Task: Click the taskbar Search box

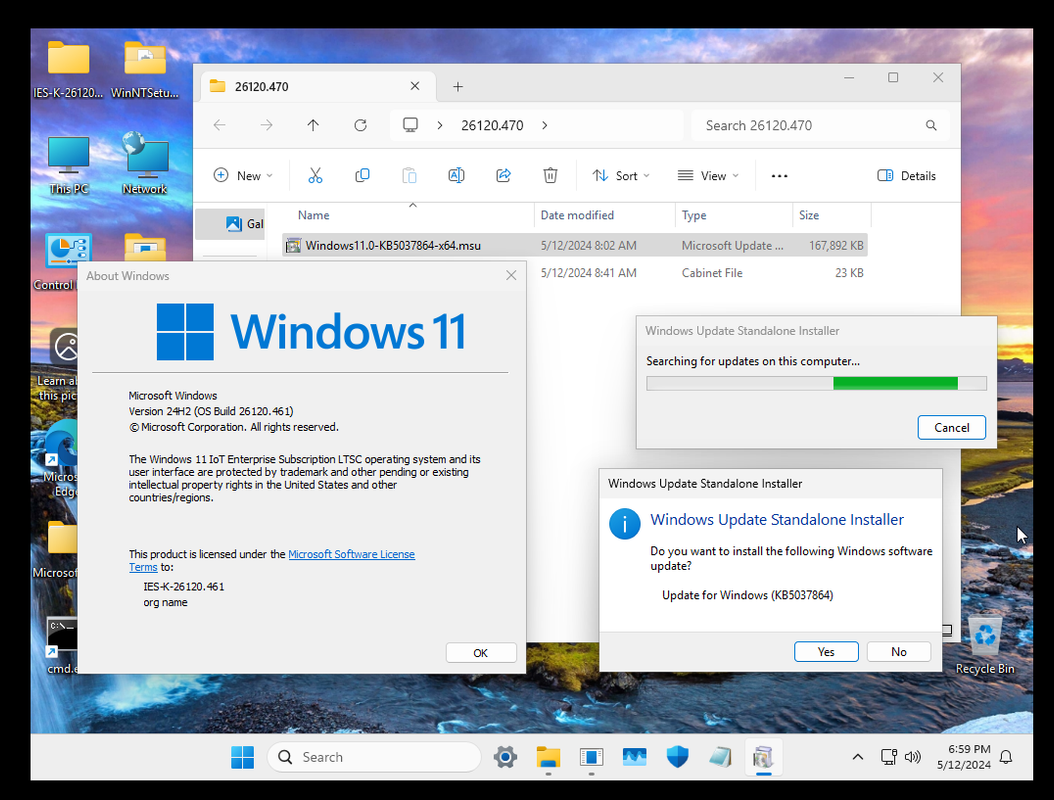Action: click(x=374, y=757)
